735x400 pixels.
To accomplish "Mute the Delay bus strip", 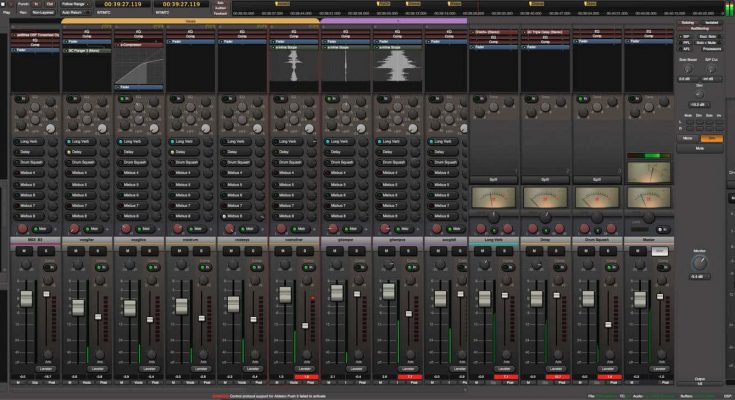I will click(535, 251).
